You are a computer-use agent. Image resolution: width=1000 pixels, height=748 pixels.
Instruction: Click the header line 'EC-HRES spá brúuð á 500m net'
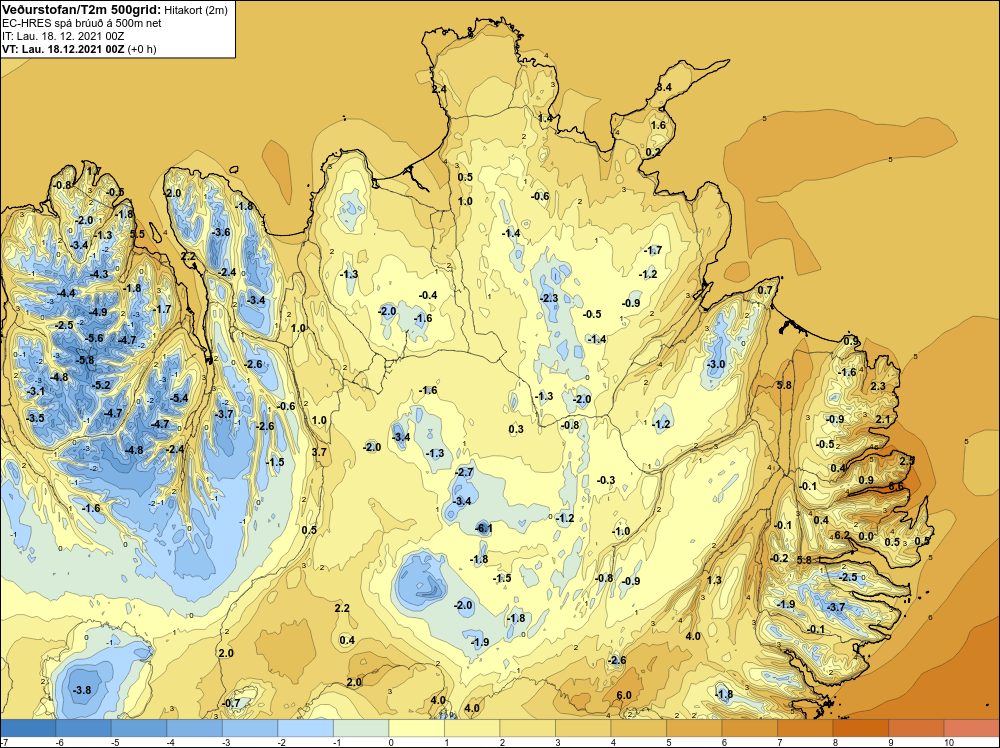click(82, 23)
